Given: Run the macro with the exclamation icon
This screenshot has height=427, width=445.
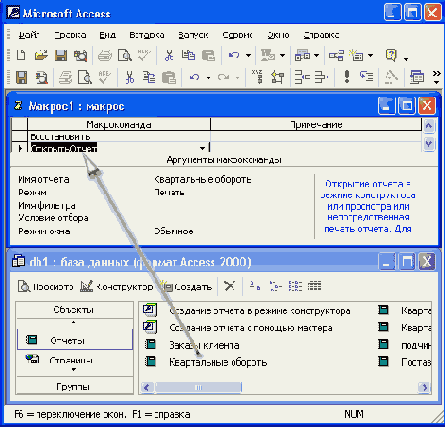Looking at the screenshot, I should click(347, 77).
